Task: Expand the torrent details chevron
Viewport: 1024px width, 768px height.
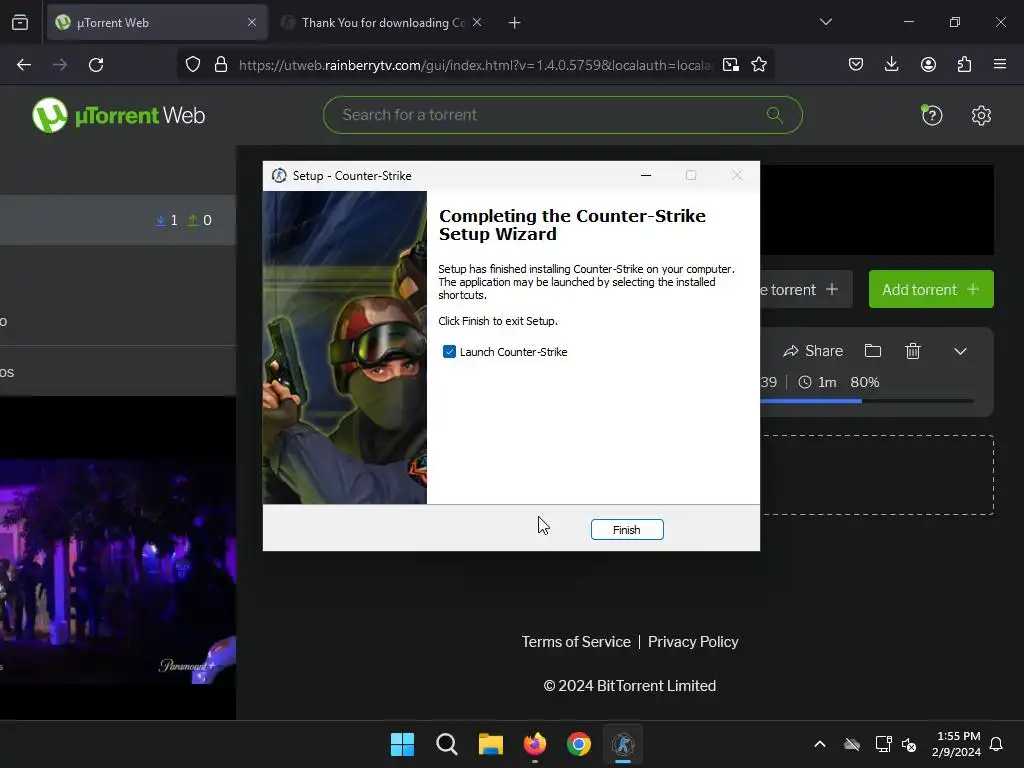Action: (960, 351)
